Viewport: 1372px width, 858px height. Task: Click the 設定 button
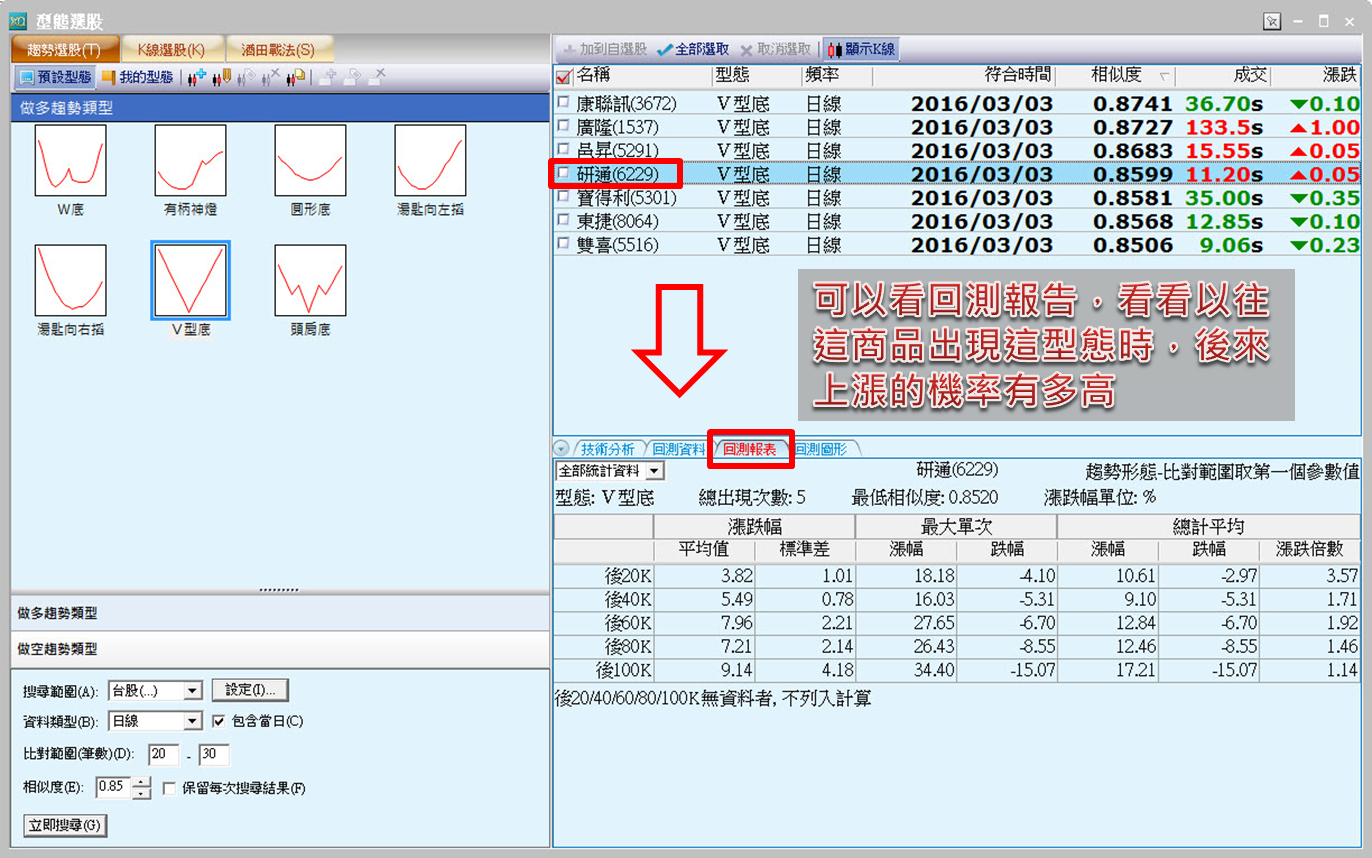(x=250, y=690)
